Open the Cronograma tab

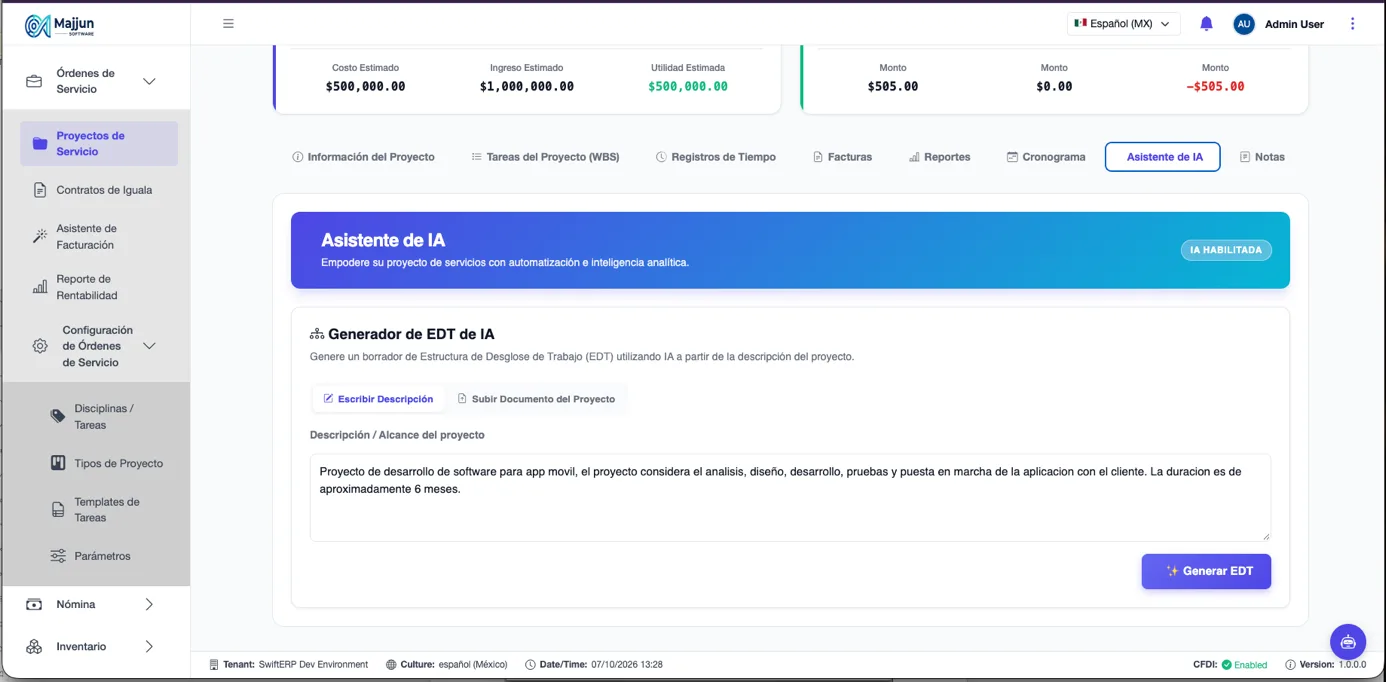(1046, 157)
